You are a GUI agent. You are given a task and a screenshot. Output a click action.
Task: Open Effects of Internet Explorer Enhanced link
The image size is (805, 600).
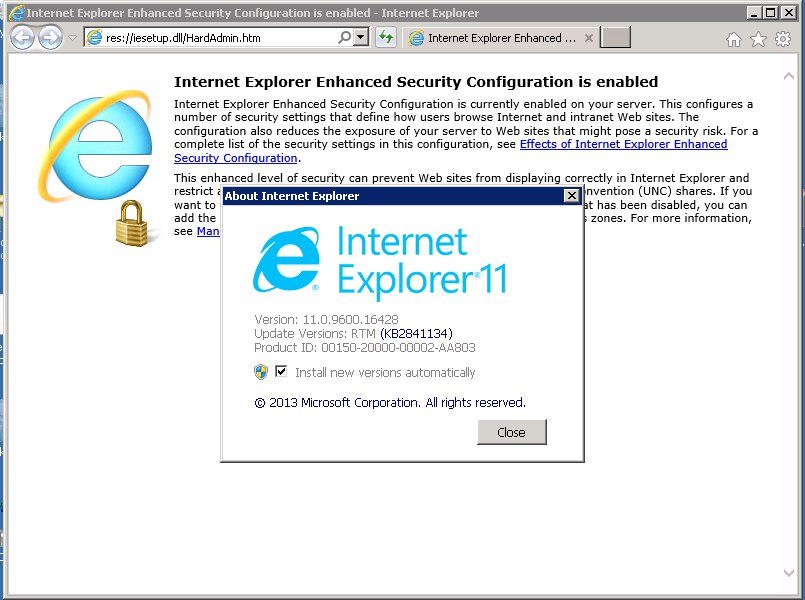tap(451, 151)
